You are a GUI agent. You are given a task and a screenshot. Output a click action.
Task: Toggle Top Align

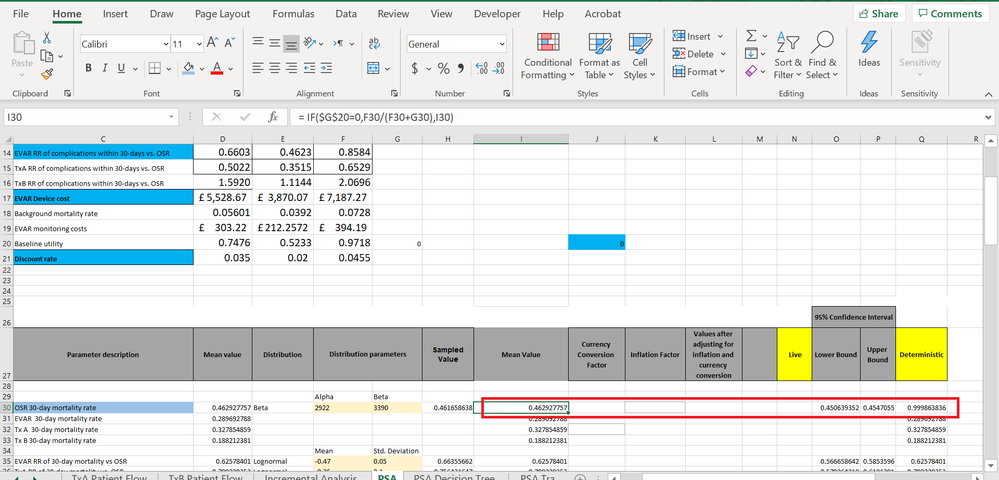click(x=258, y=43)
